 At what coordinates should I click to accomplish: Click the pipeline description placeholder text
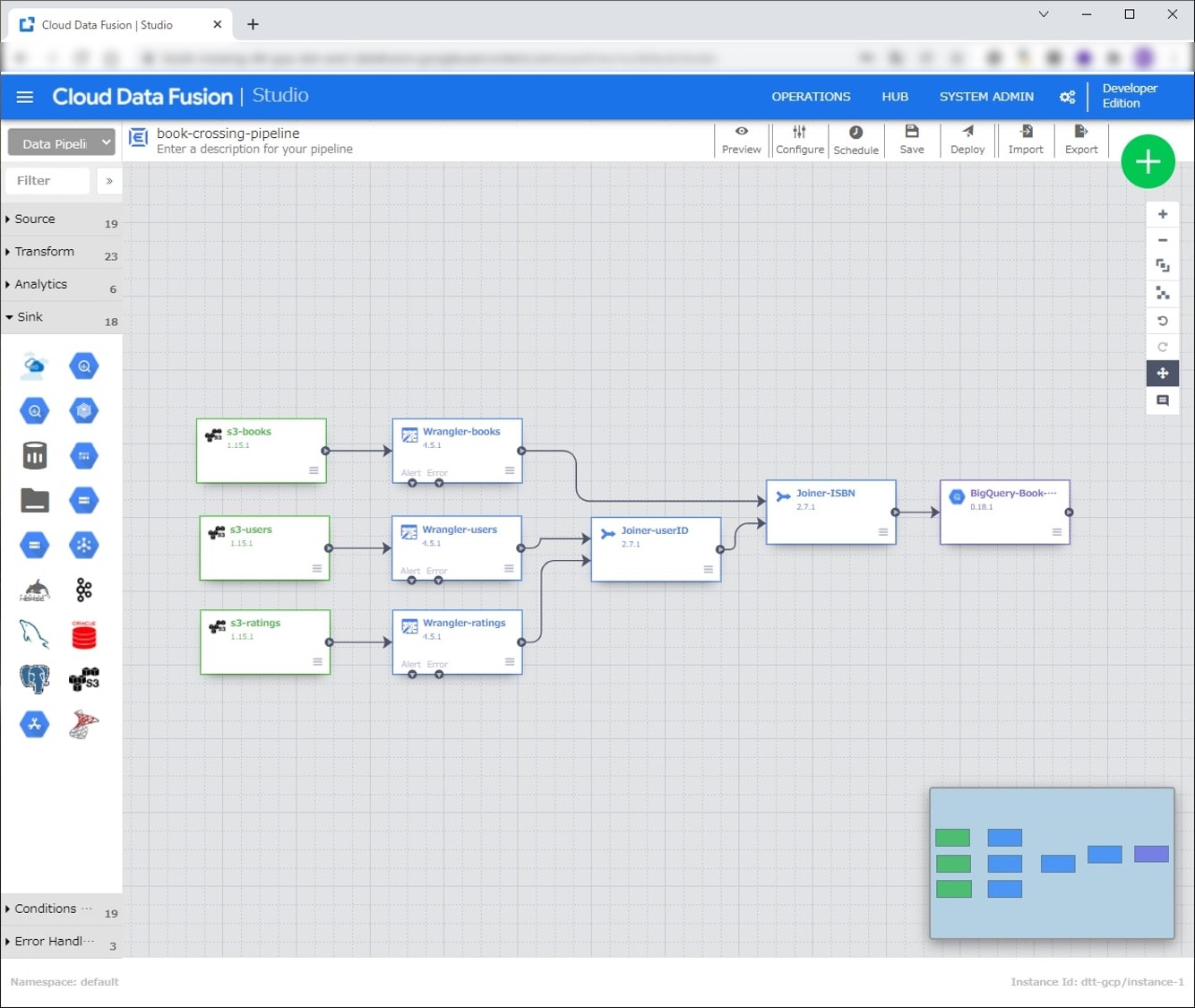(x=254, y=150)
